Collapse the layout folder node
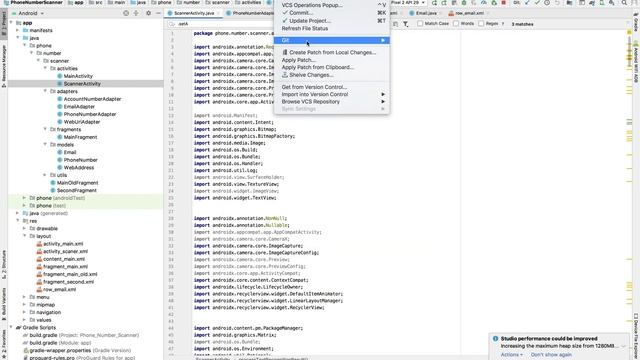 (x=24, y=236)
